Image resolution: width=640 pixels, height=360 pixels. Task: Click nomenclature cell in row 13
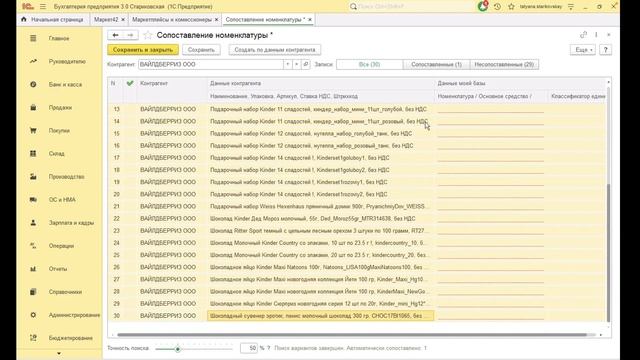pyautogui.click(x=491, y=109)
